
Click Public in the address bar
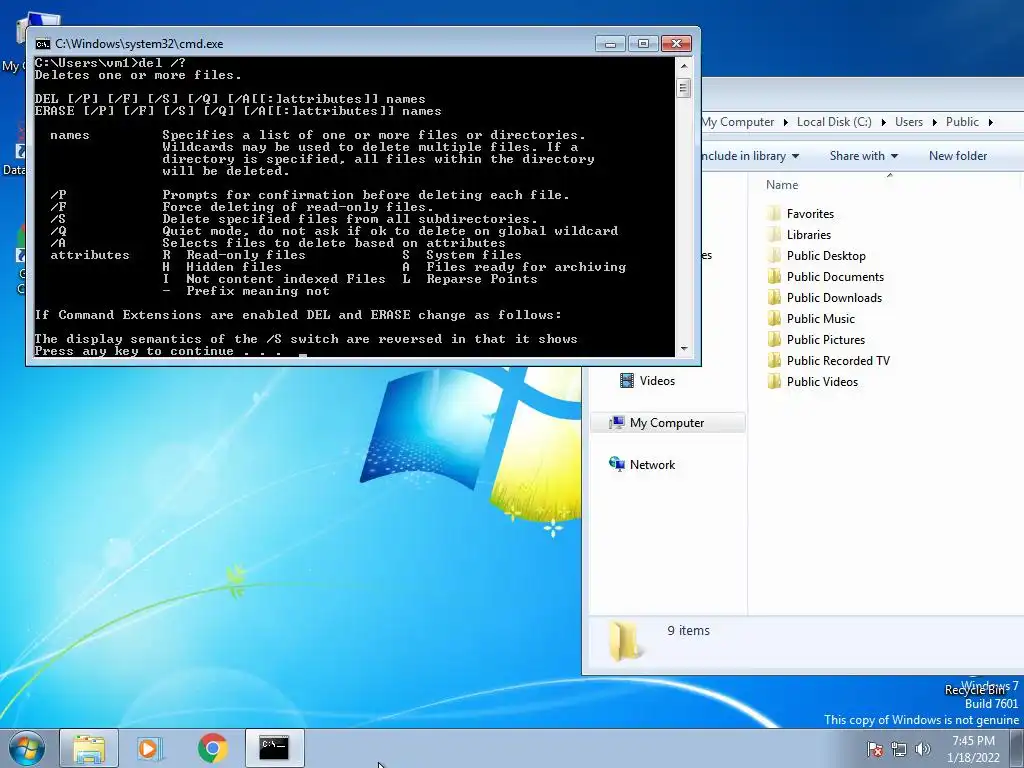(x=962, y=122)
